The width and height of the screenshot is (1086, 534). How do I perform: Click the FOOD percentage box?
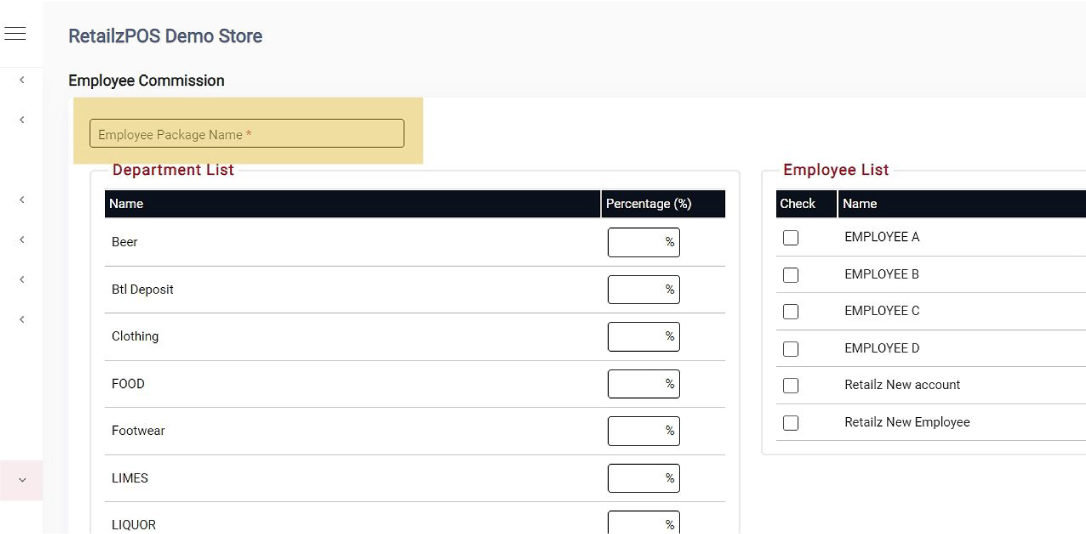(642, 384)
